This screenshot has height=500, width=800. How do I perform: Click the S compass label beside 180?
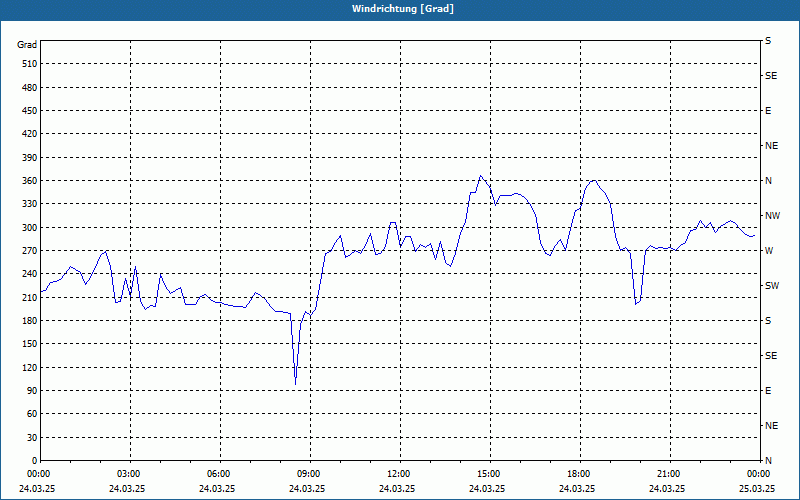768,321
